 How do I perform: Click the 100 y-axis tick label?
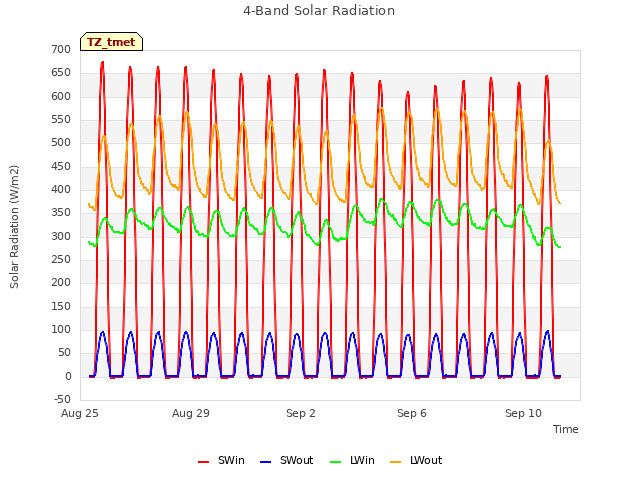[61, 329]
